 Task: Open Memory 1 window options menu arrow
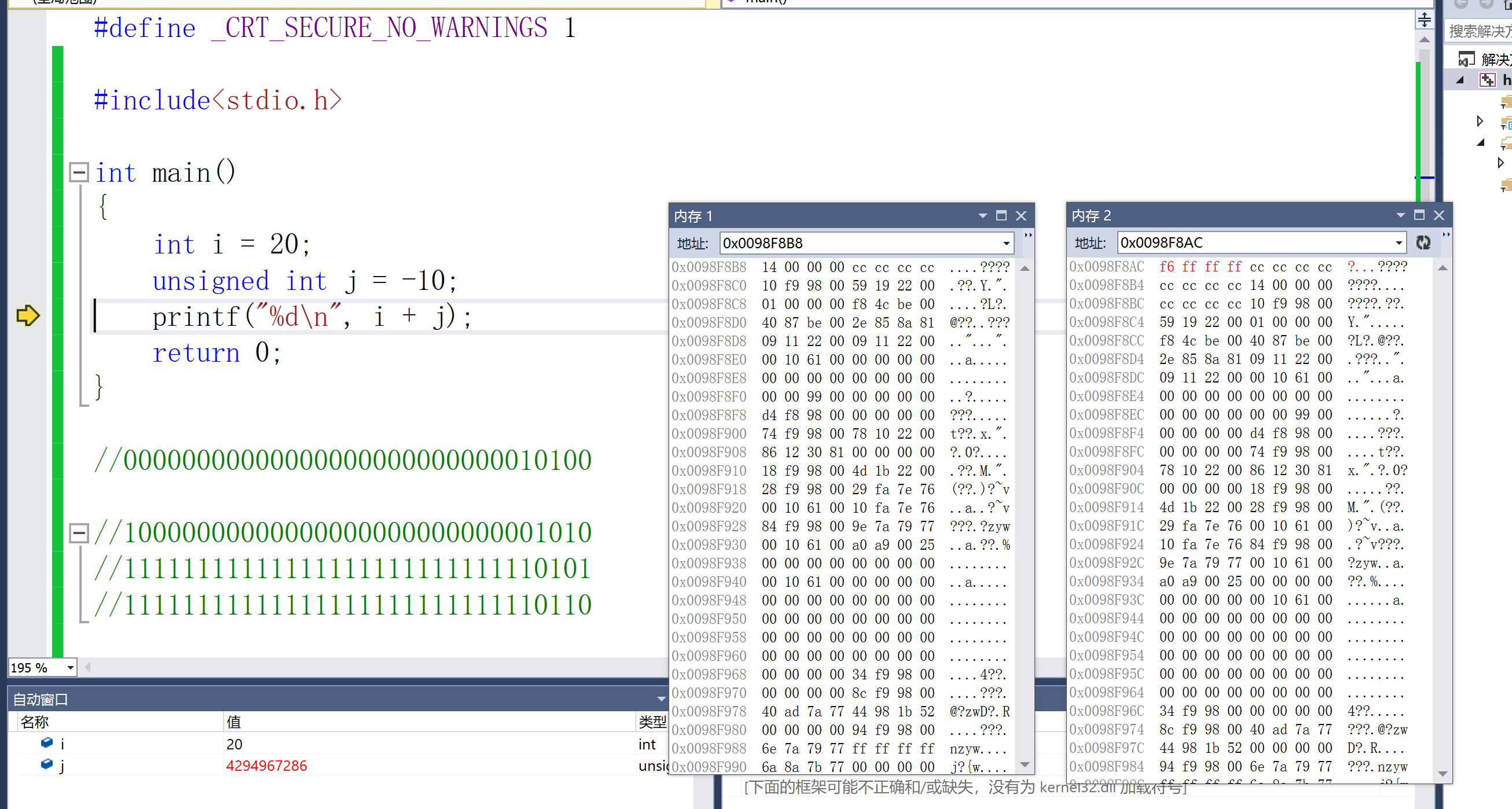(x=982, y=216)
